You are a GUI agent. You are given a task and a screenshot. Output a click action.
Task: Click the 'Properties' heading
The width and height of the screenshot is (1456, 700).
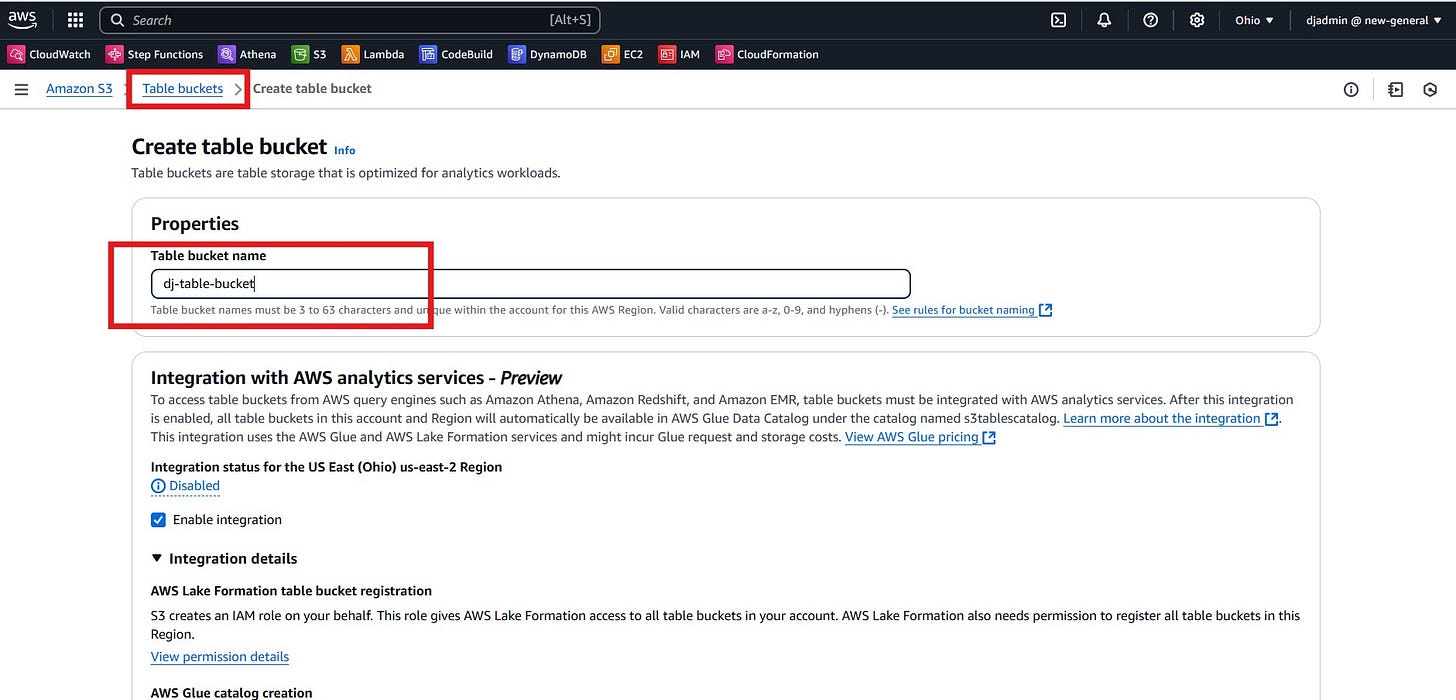coord(195,224)
